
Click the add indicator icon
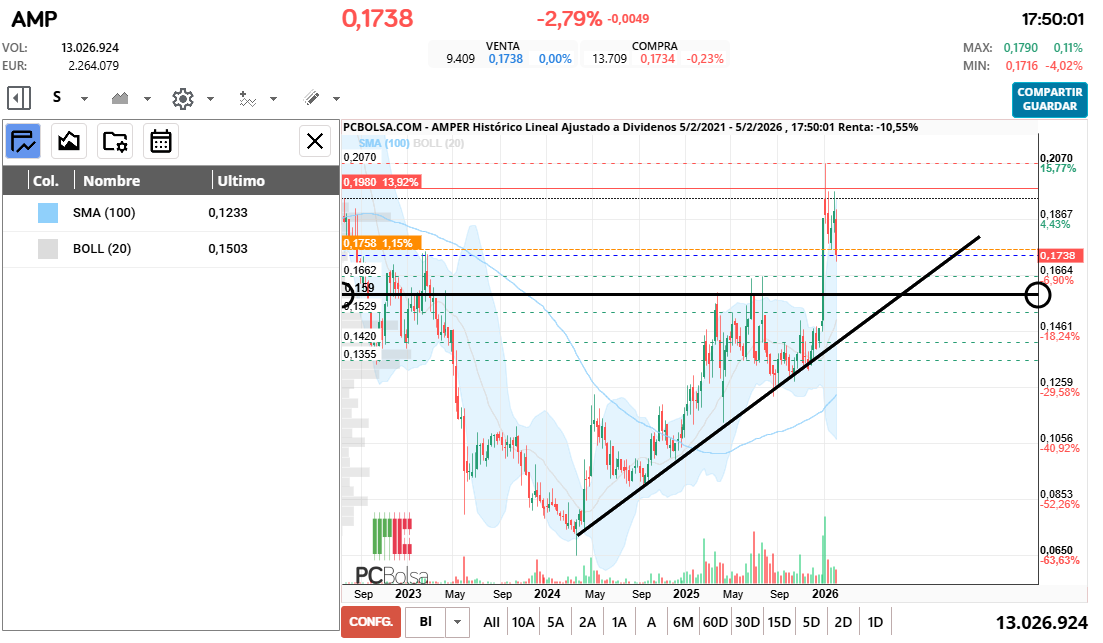(248, 98)
